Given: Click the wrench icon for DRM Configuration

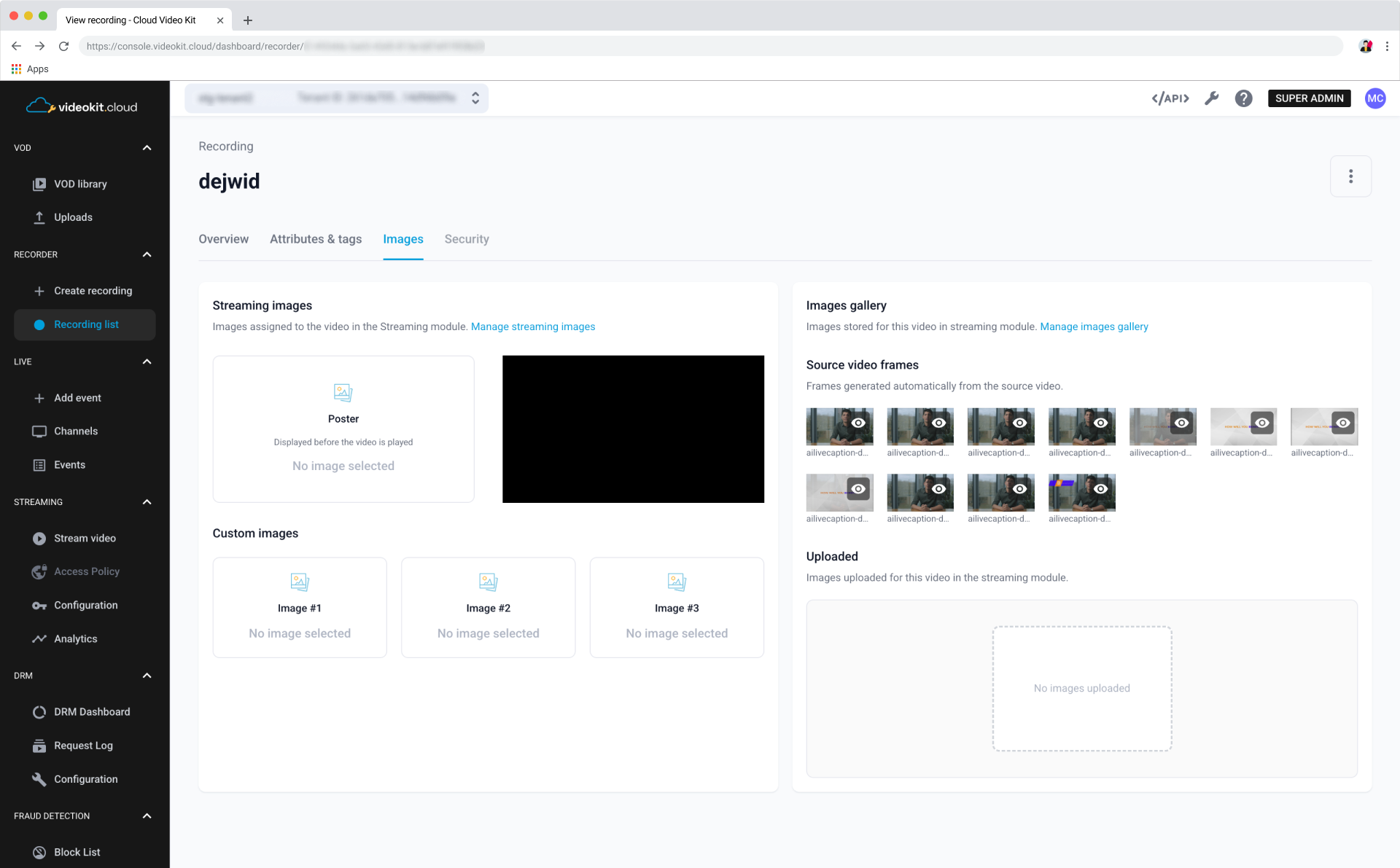Looking at the screenshot, I should click(39, 779).
